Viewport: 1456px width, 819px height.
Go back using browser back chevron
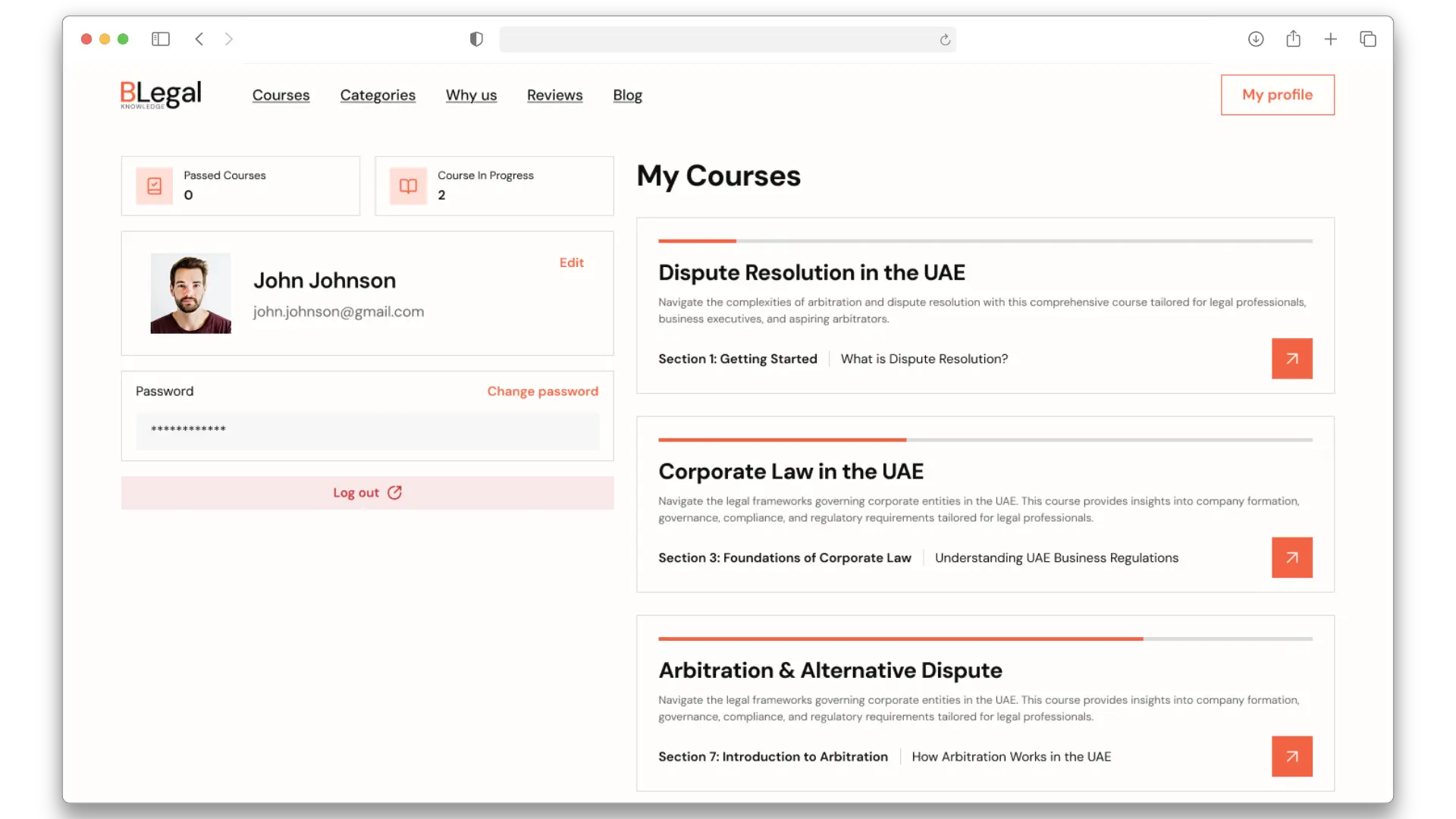(199, 39)
